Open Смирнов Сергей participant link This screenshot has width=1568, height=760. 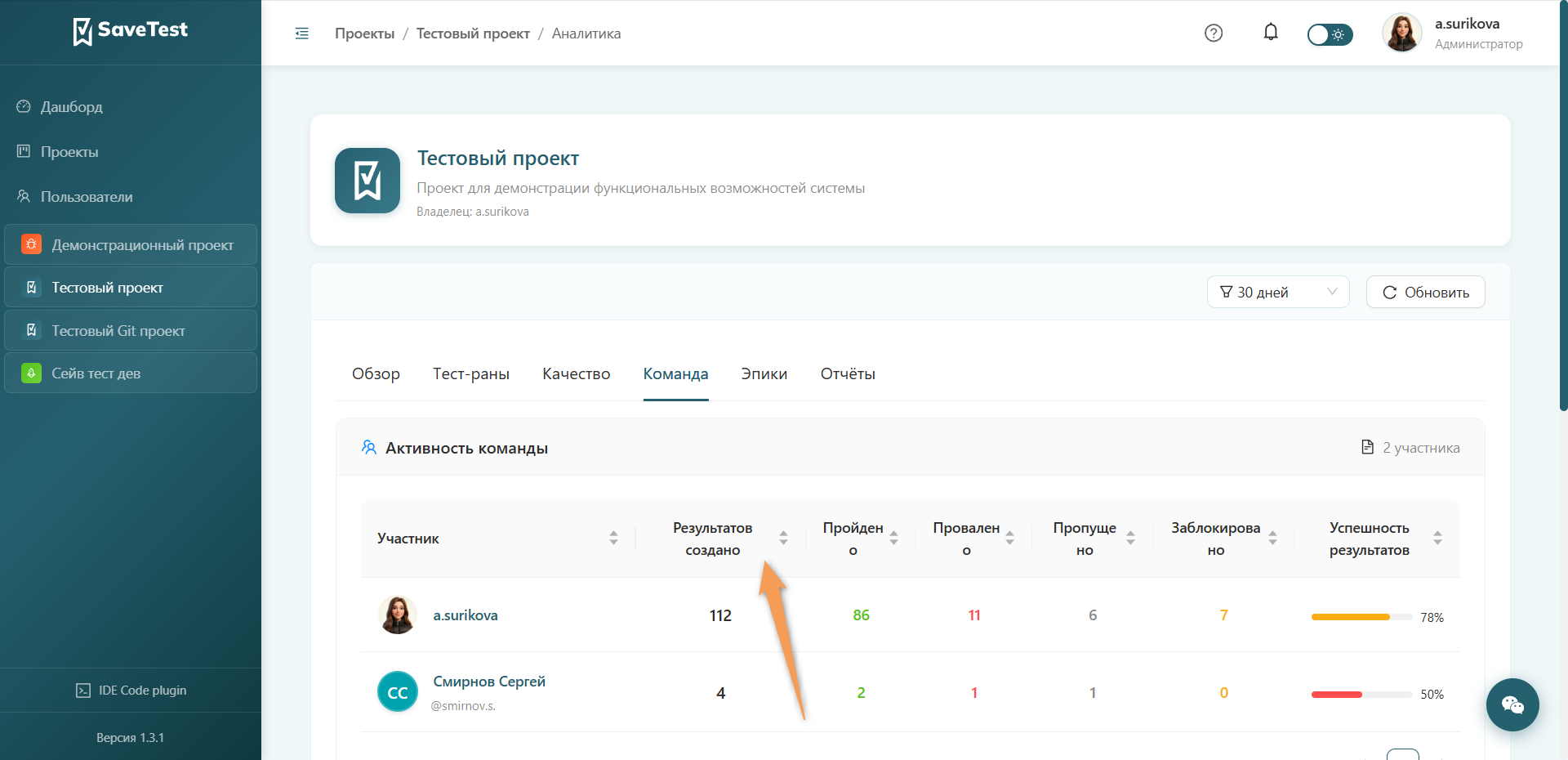coord(489,682)
